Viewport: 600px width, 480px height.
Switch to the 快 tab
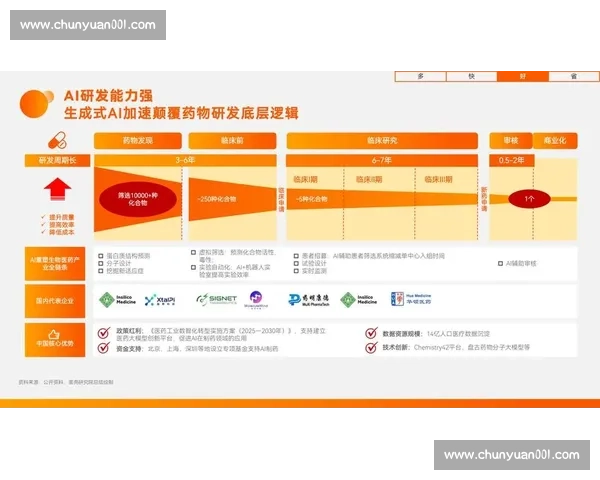pos(472,77)
